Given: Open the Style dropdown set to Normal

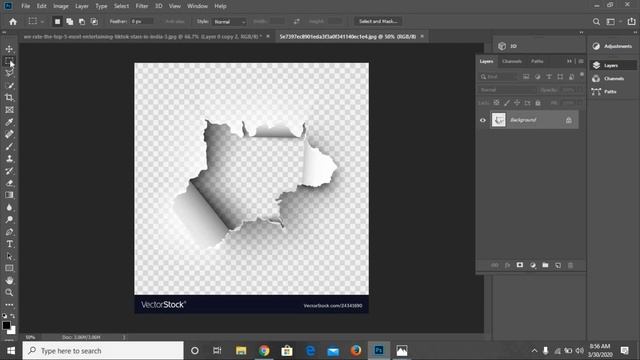Looking at the screenshot, I should pyautogui.click(x=230, y=22).
